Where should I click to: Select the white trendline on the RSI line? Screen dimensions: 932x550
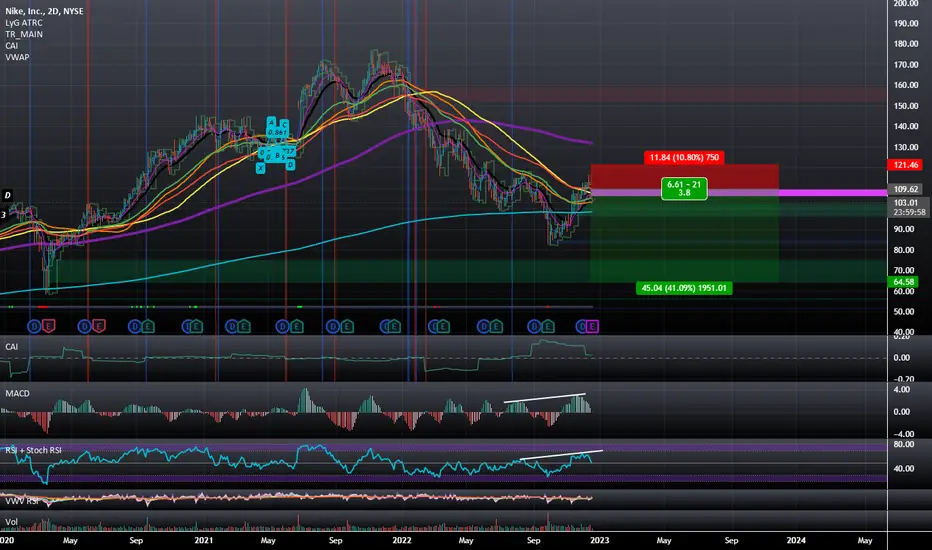(561, 455)
